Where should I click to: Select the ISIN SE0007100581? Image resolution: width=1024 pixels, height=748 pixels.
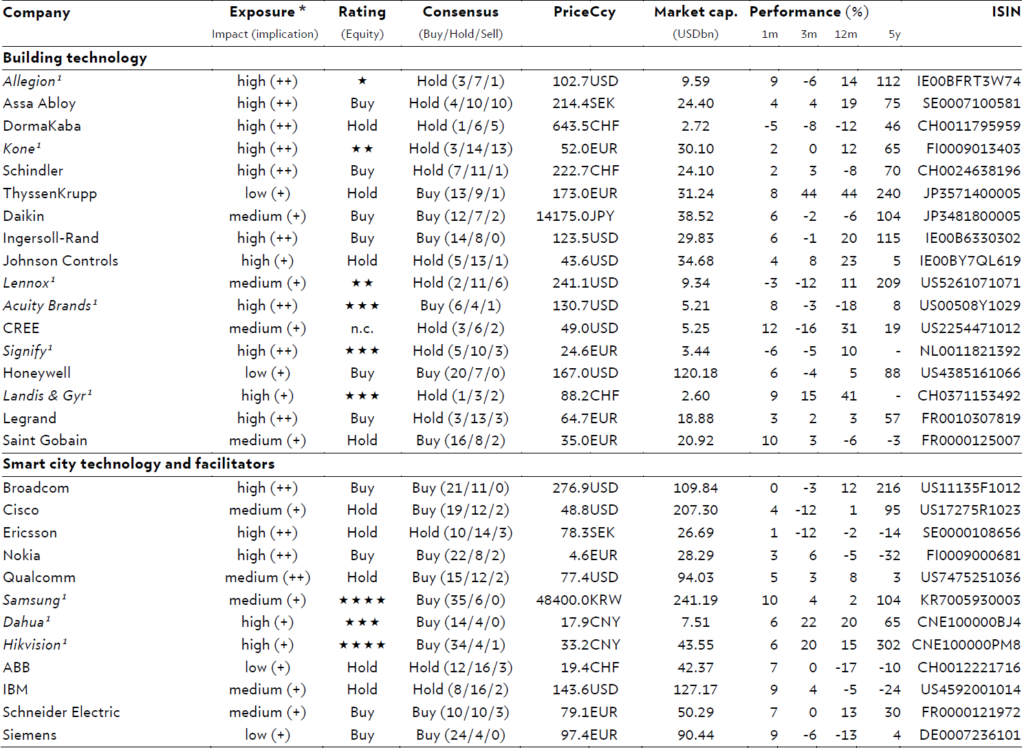971,103
